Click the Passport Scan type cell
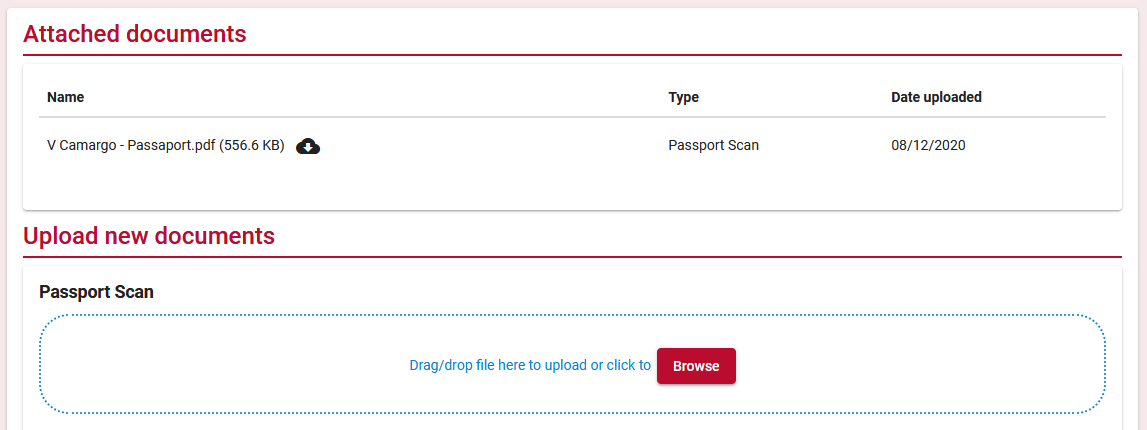Screen dimensions: 1147x430 click(x=713, y=146)
